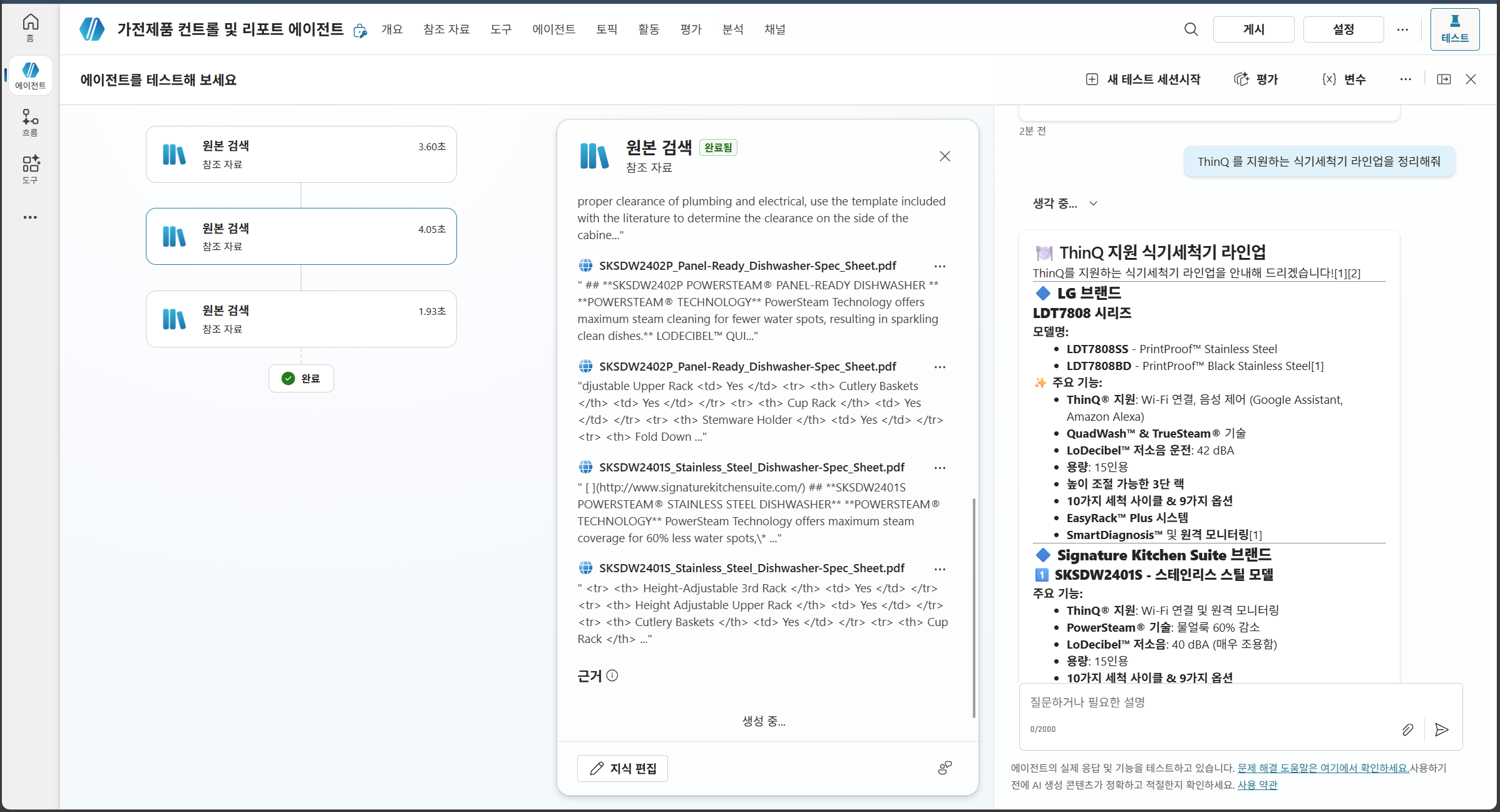
Task: Open top bar more options ellipsis
Action: [x=1402, y=29]
